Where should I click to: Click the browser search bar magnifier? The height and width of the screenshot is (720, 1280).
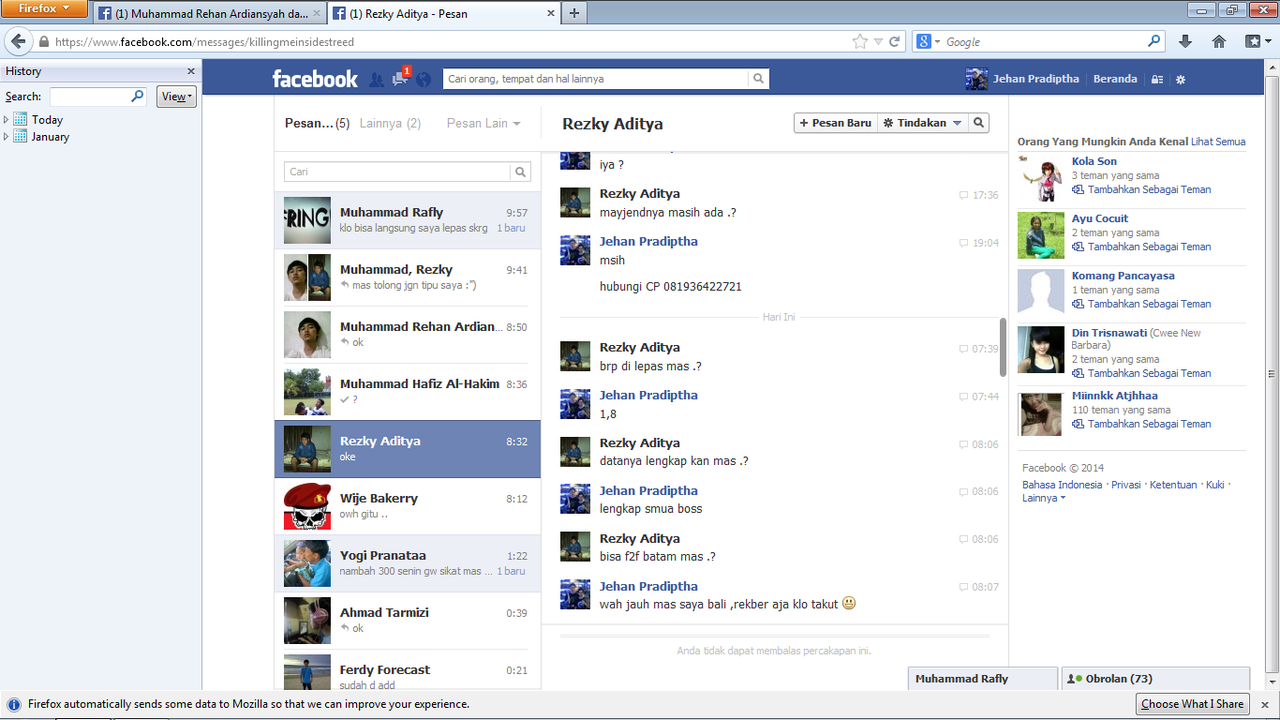1154,42
